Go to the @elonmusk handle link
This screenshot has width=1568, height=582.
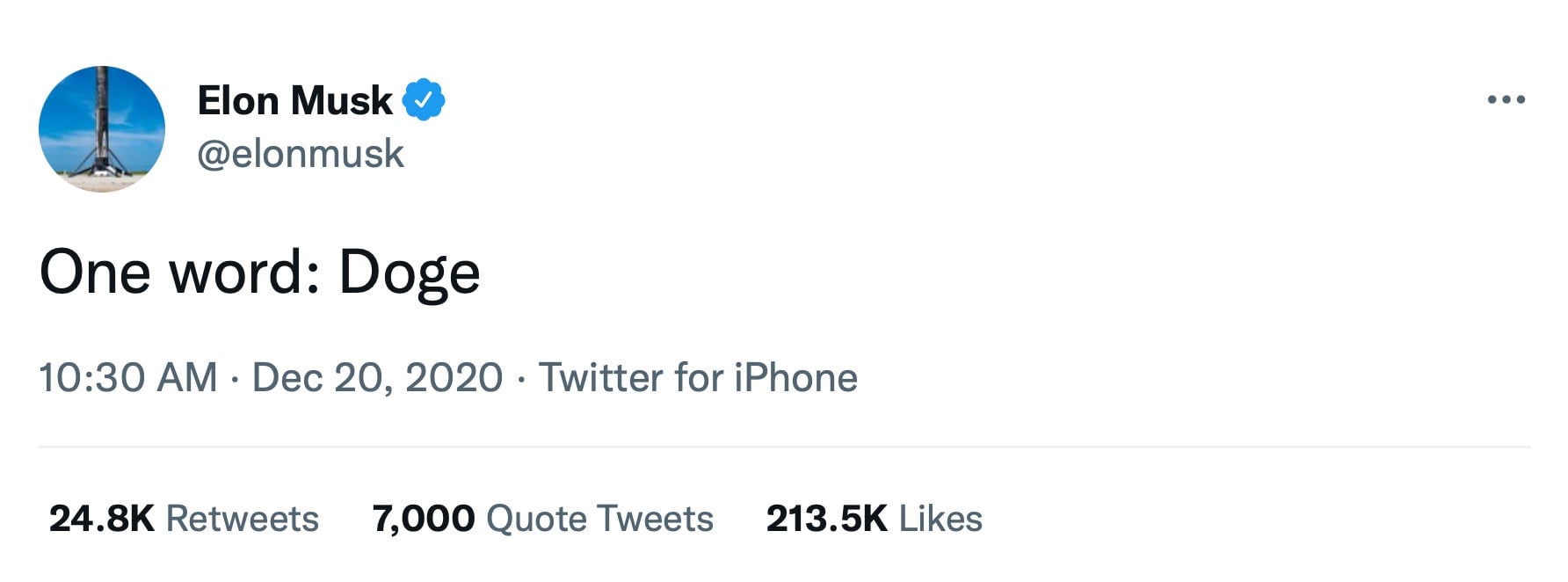click(301, 154)
